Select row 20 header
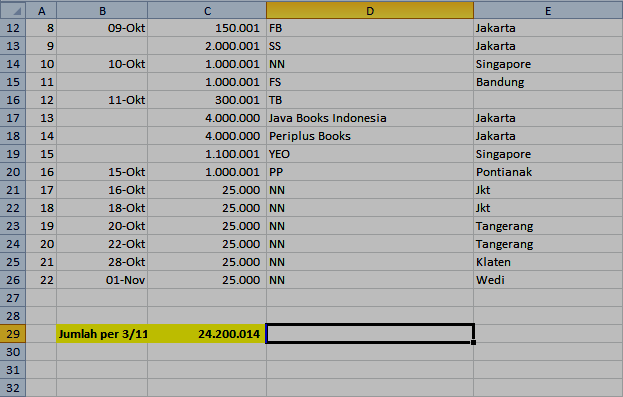This screenshot has height=397, width=623. tap(13, 172)
